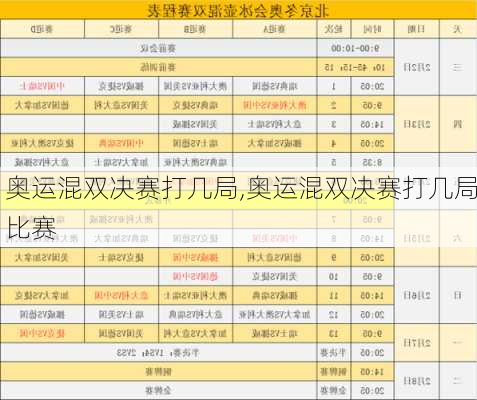This screenshot has height=400, width=477.
Task: Click the red 捷克VS中国 match cell
Action: point(42,333)
